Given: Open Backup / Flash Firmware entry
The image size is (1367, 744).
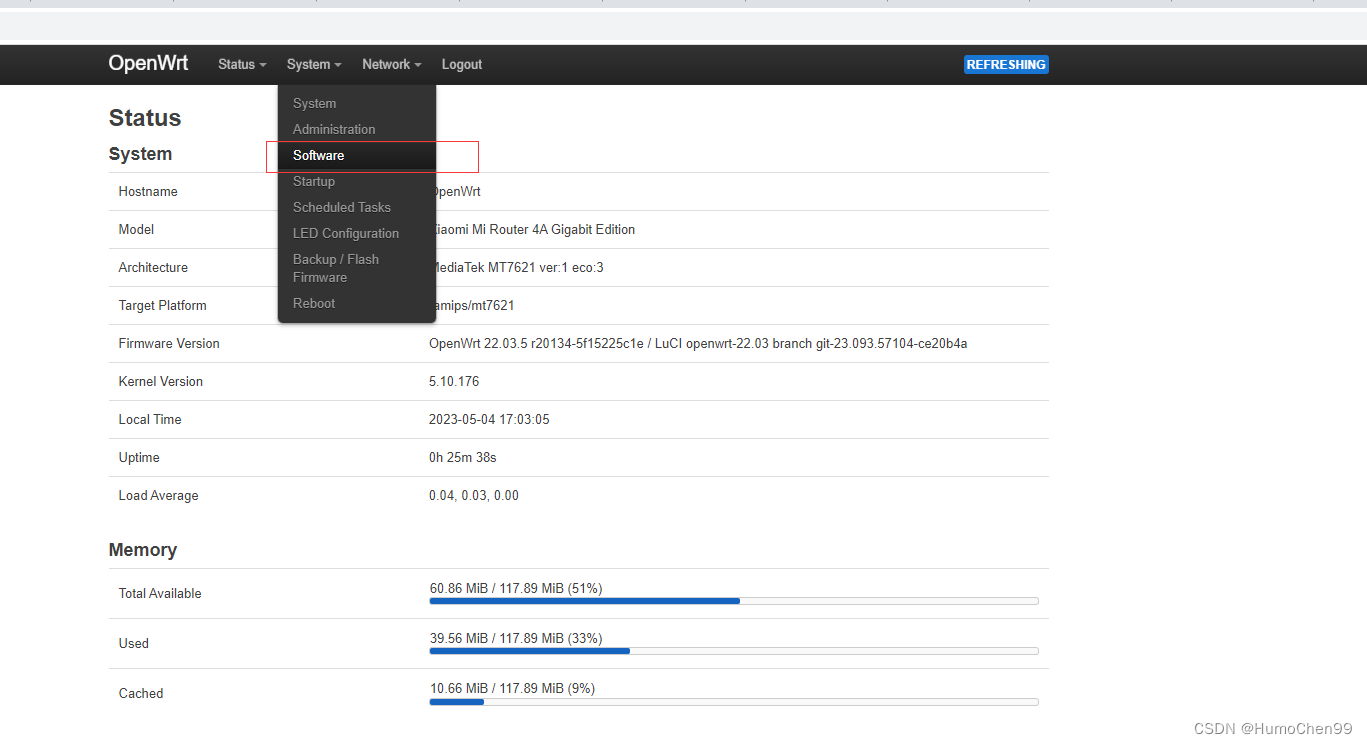Looking at the screenshot, I should (357, 268).
